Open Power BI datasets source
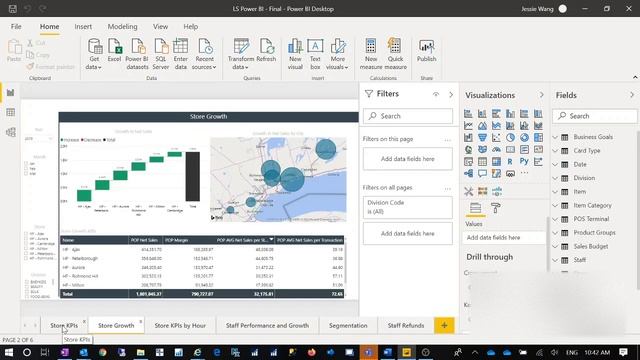The width and height of the screenshot is (640, 360). [x=137, y=54]
